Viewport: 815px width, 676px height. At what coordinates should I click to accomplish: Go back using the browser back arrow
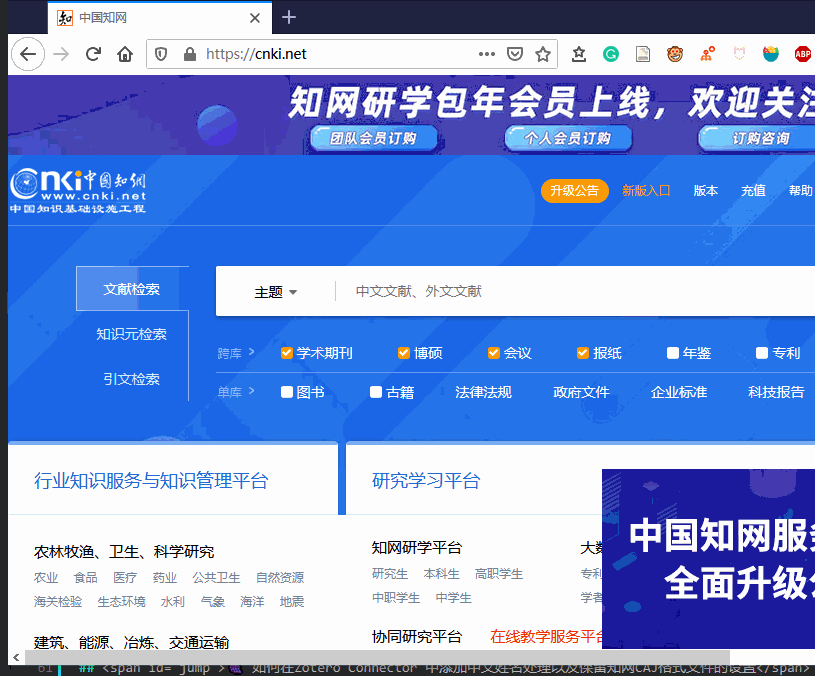(28, 54)
